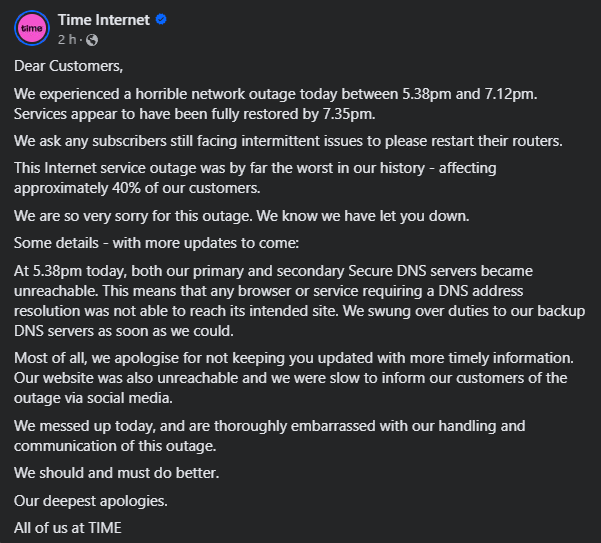Click the Time Internet page name
Image resolution: width=601 pixels, height=543 pixels.
(103, 20)
